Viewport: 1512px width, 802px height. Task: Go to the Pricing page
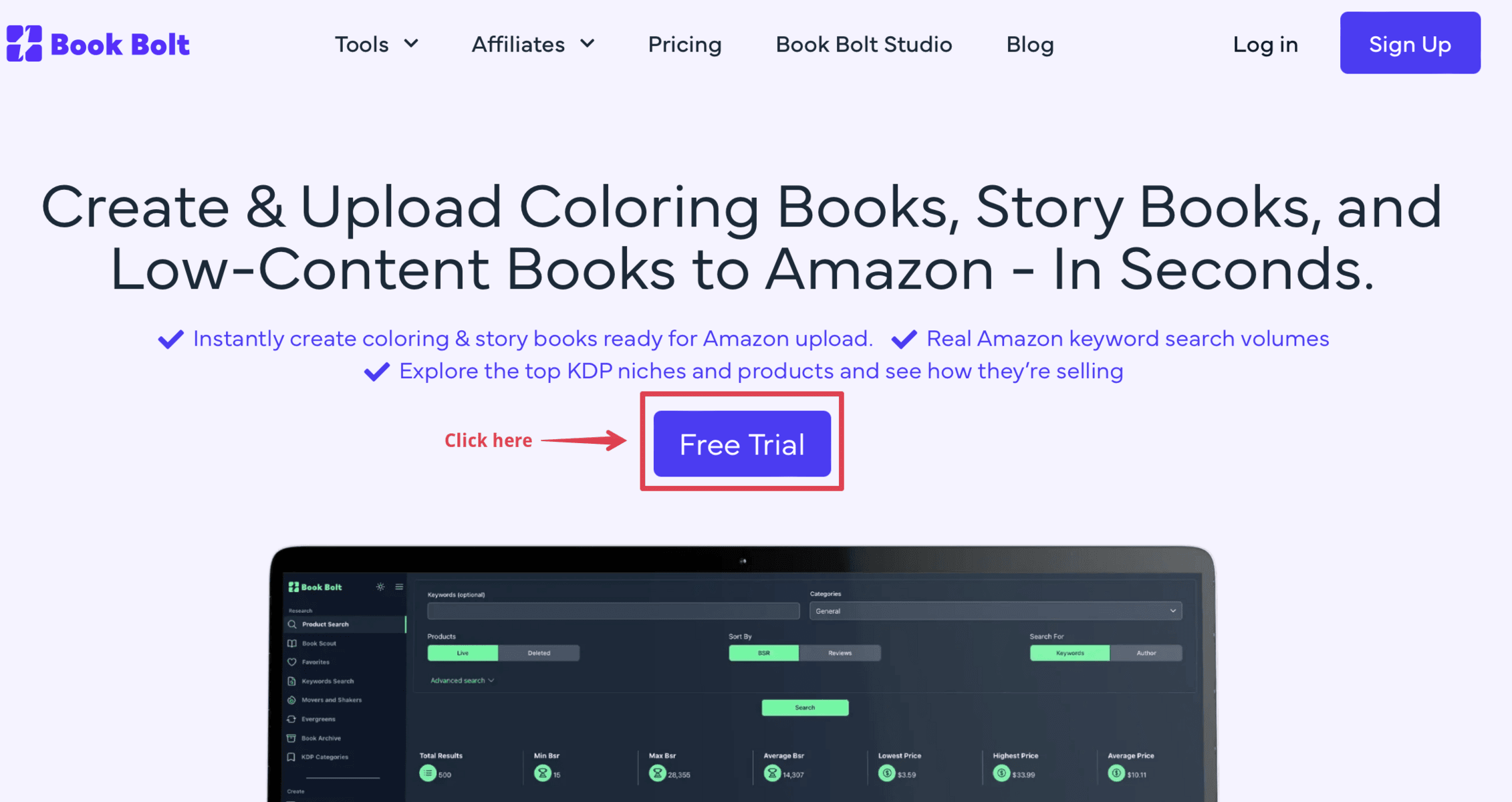[684, 44]
